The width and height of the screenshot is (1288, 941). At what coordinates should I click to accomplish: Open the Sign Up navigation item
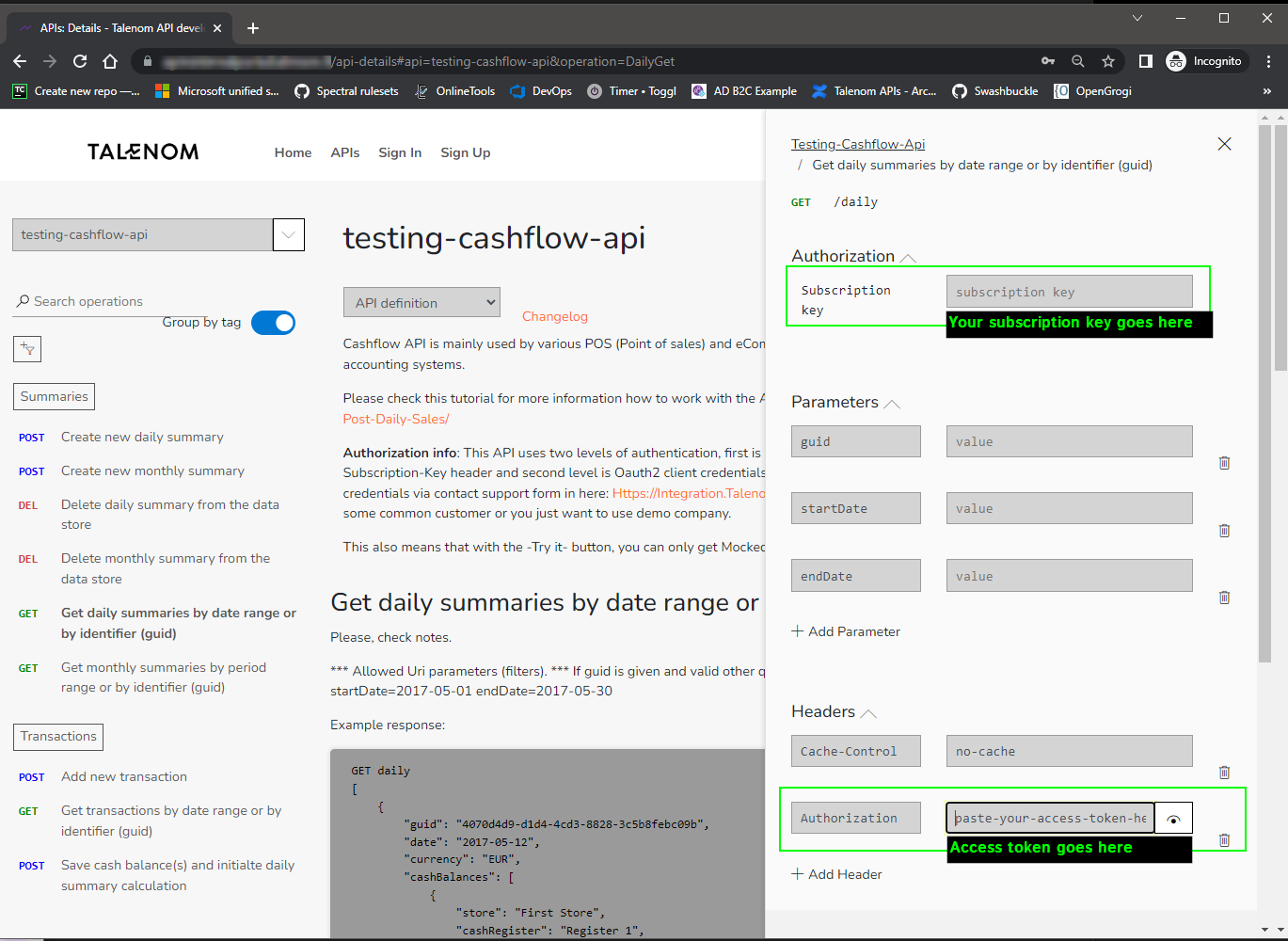coord(466,152)
